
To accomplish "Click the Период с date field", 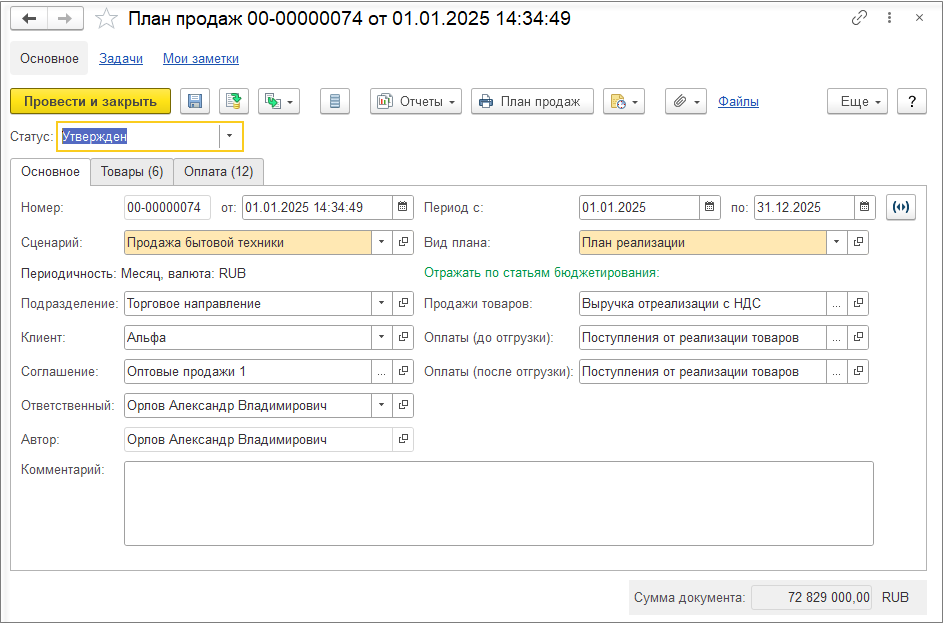I will (639, 207).
